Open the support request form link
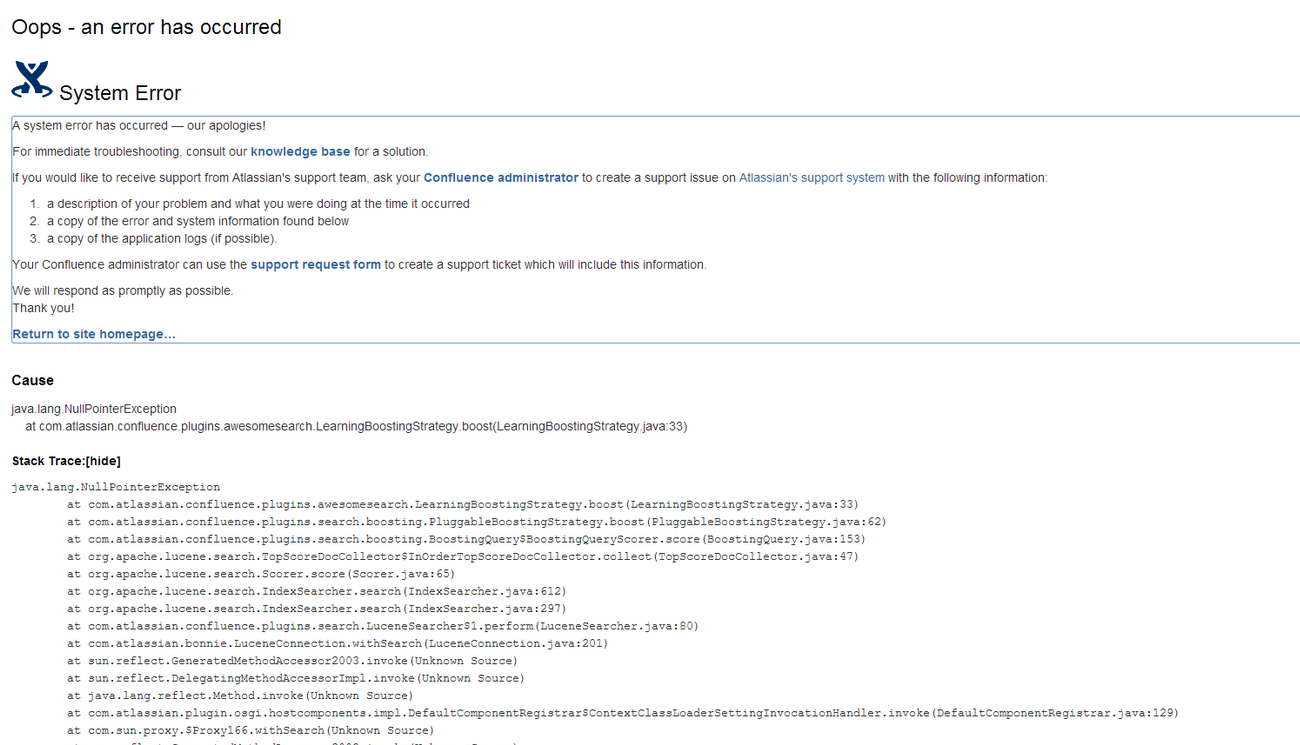Image resolution: width=1300 pixels, height=745 pixels. click(x=315, y=265)
